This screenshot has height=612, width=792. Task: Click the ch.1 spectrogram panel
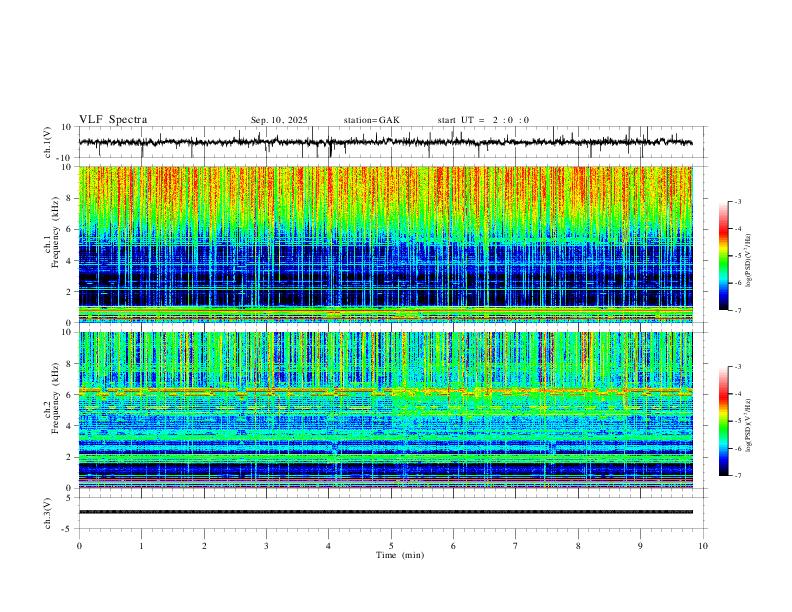pyautogui.click(x=385, y=244)
